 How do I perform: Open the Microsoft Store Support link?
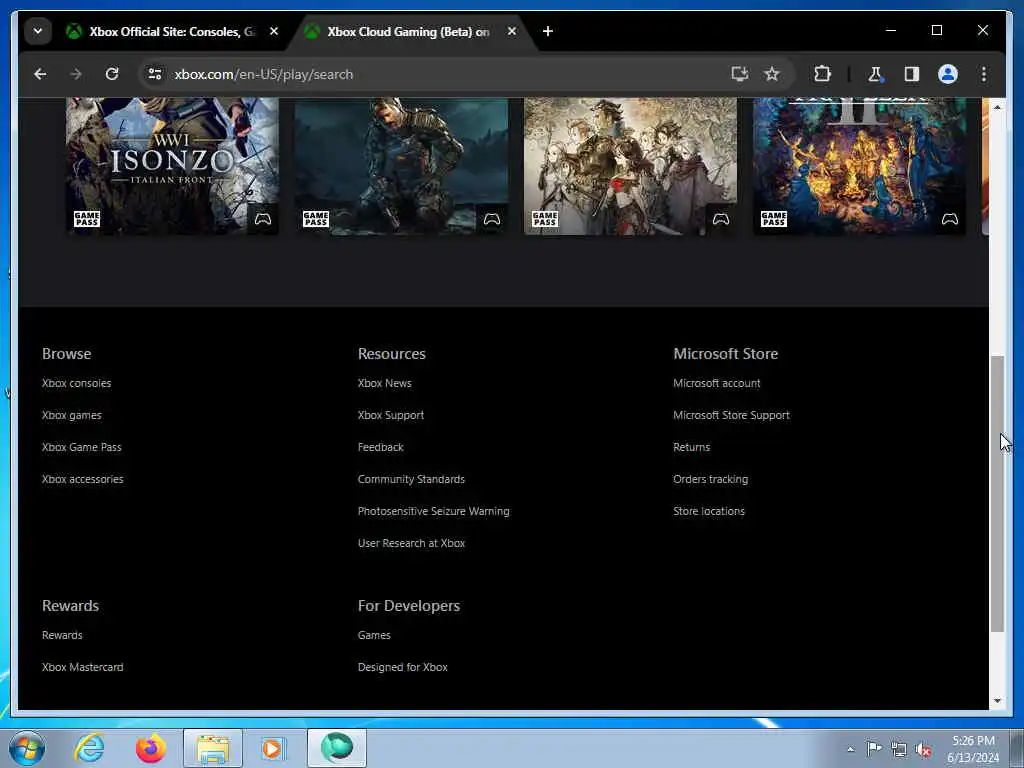(731, 415)
